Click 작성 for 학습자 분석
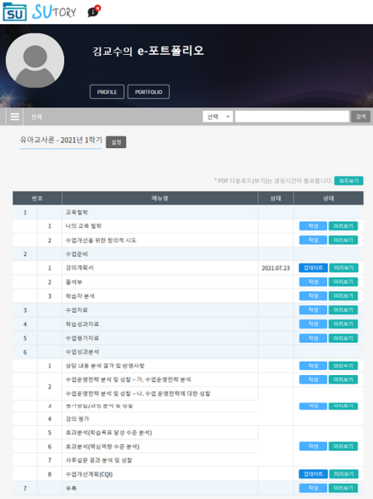373x499 pixels. click(x=313, y=296)
